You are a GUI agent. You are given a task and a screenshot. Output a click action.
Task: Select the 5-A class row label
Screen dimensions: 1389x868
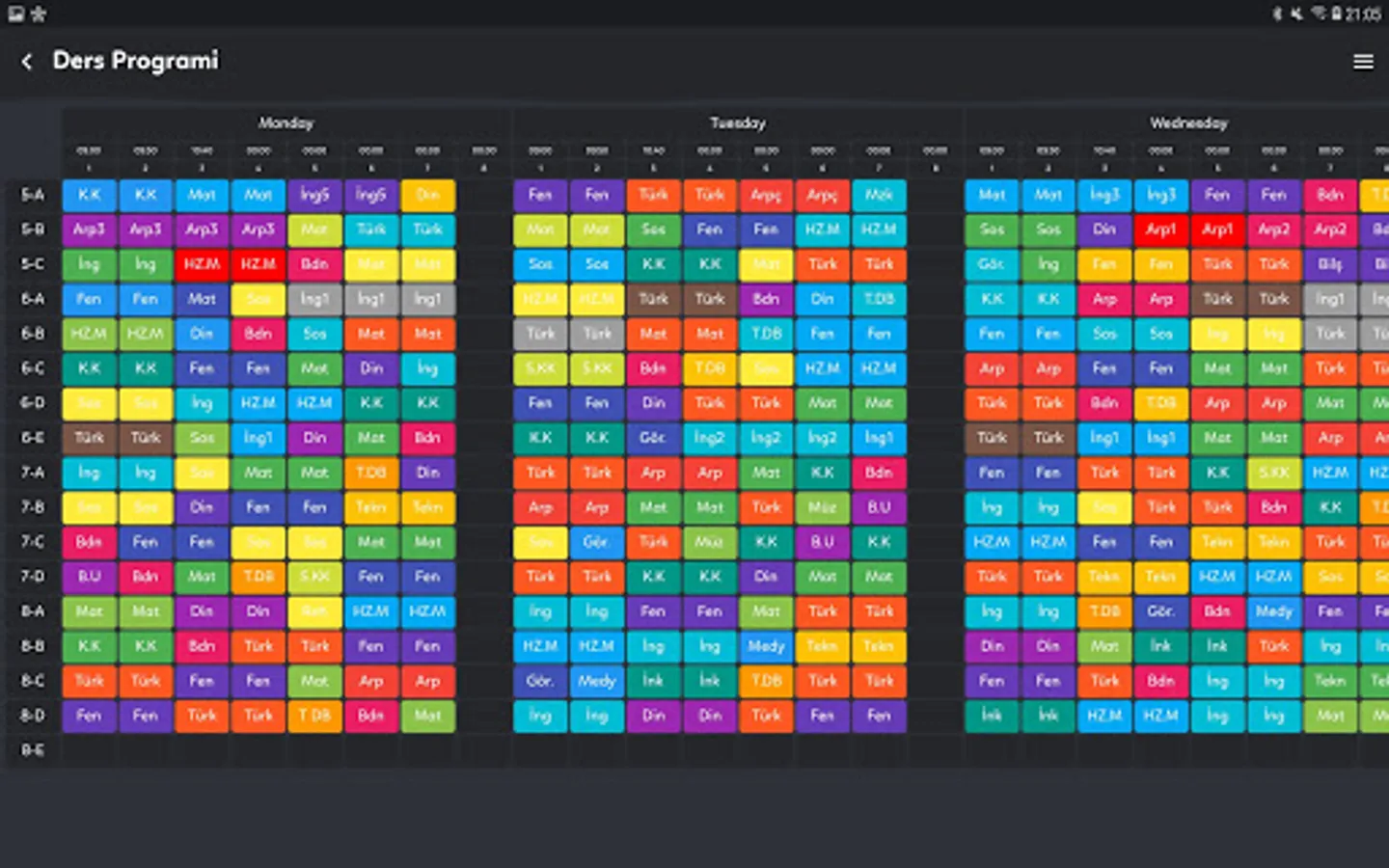[x=33, y=195]
